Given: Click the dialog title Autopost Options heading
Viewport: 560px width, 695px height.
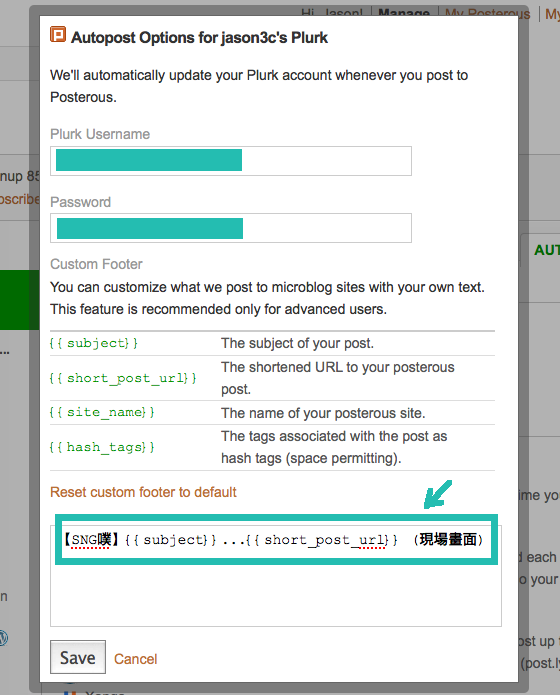Looking at the screenshot, I should [x=200, y=38].
